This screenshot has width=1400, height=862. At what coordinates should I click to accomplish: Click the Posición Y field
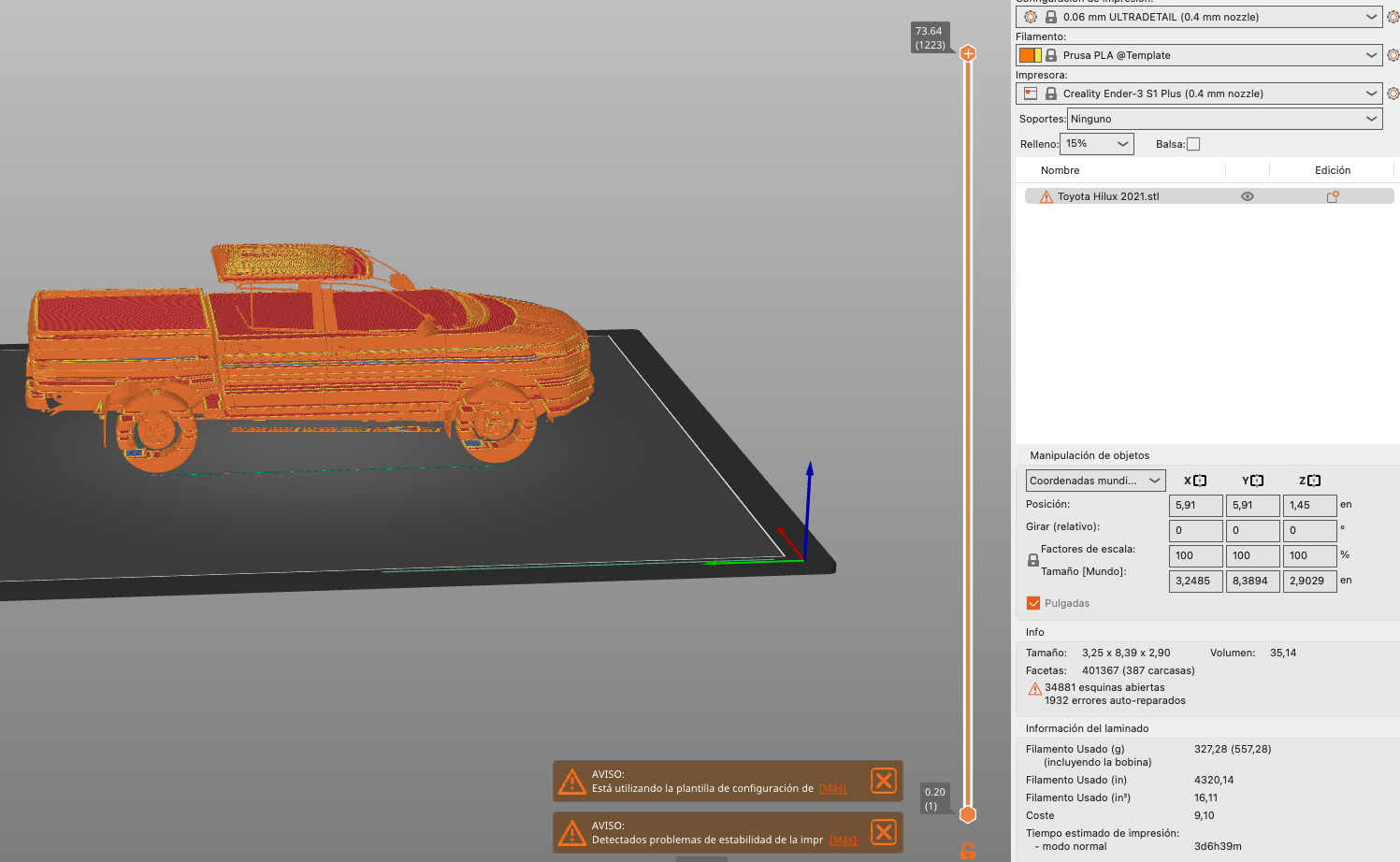[x=1253, y=506]
